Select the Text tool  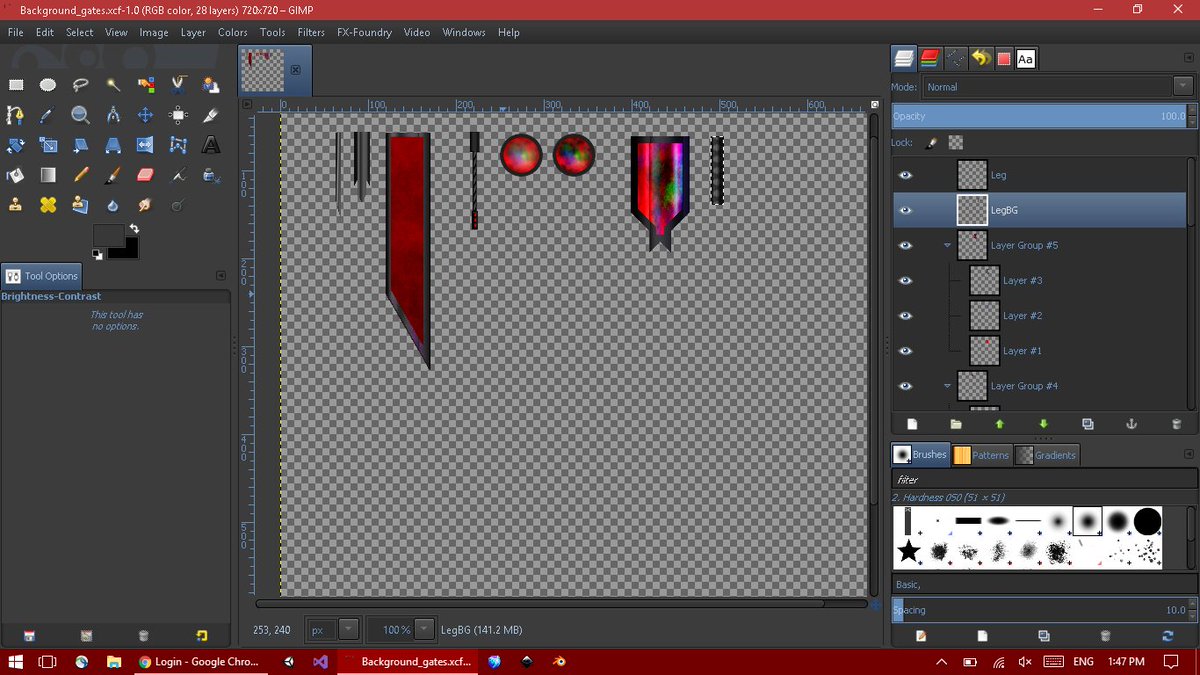(211, 145)
